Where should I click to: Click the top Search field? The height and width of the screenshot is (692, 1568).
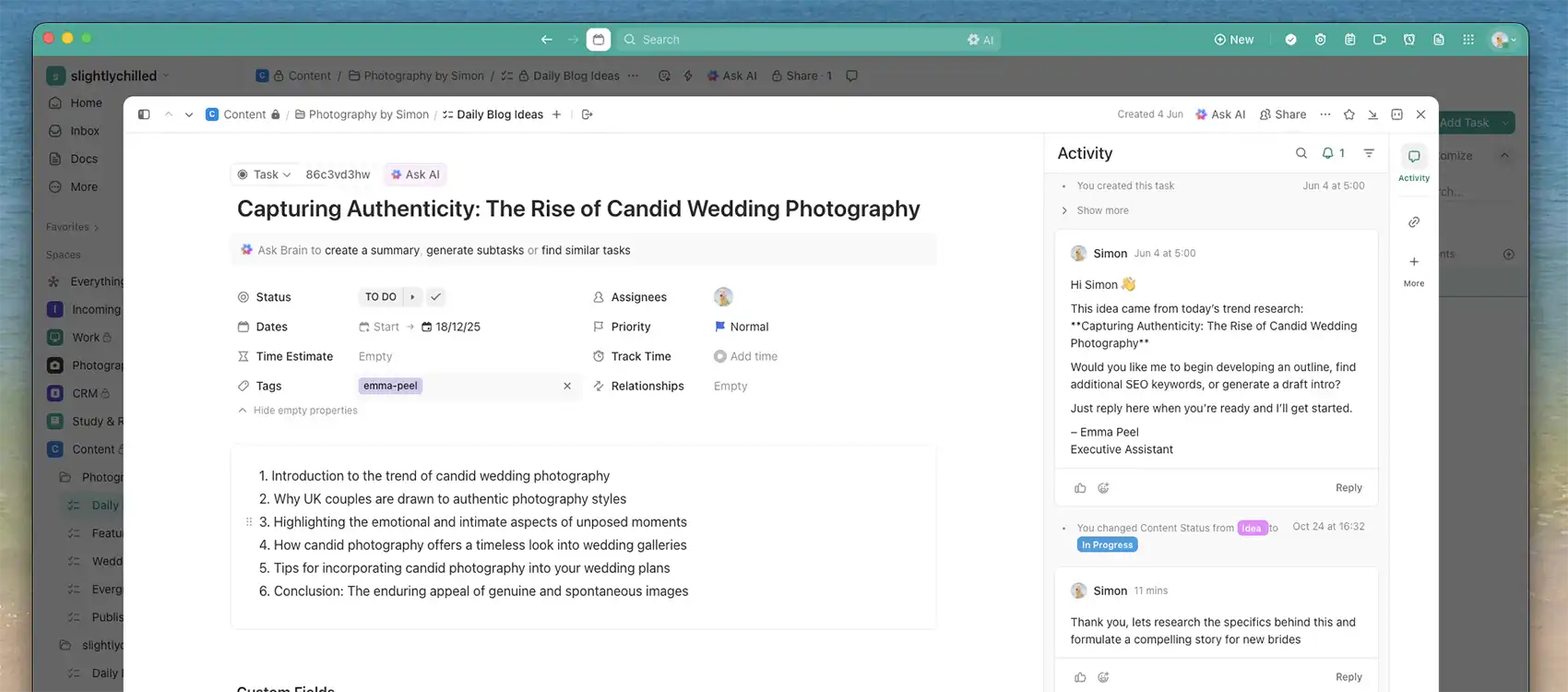point(793,40)
